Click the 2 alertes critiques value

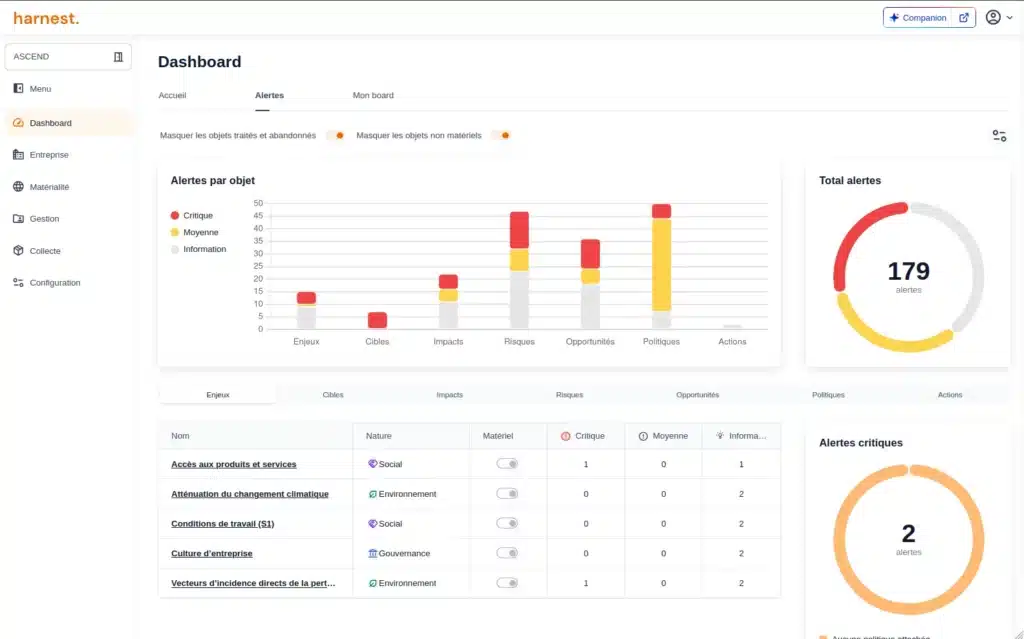click(908, 534)
